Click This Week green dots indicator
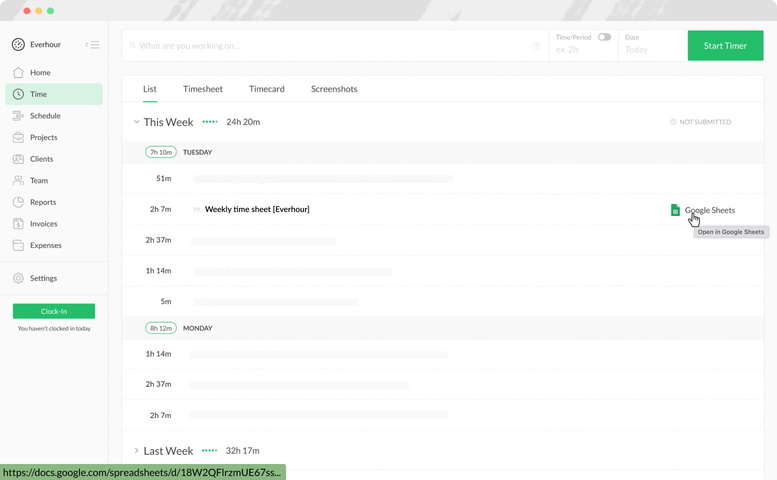This screenshot has width=777, height=480. pos(210,122)
